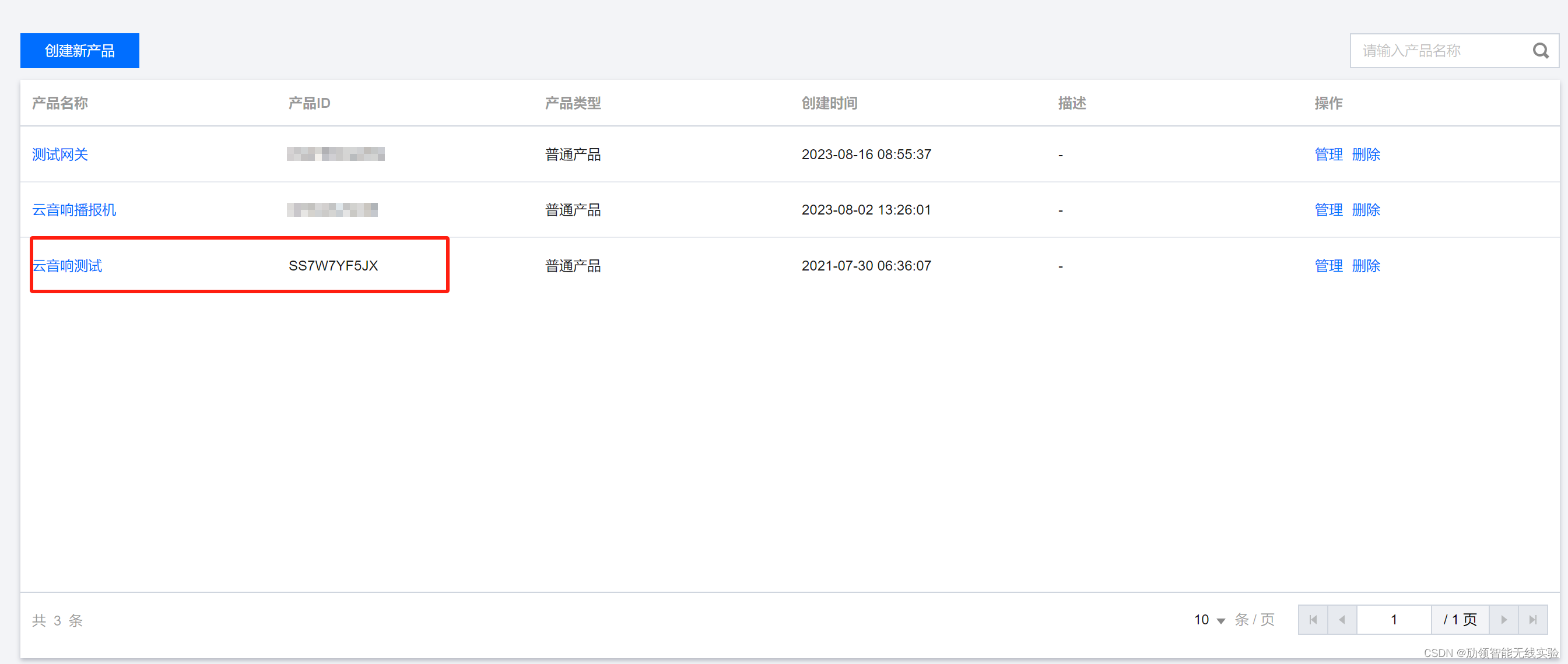Click the 共 3 条 total count

tap(57, 620)
